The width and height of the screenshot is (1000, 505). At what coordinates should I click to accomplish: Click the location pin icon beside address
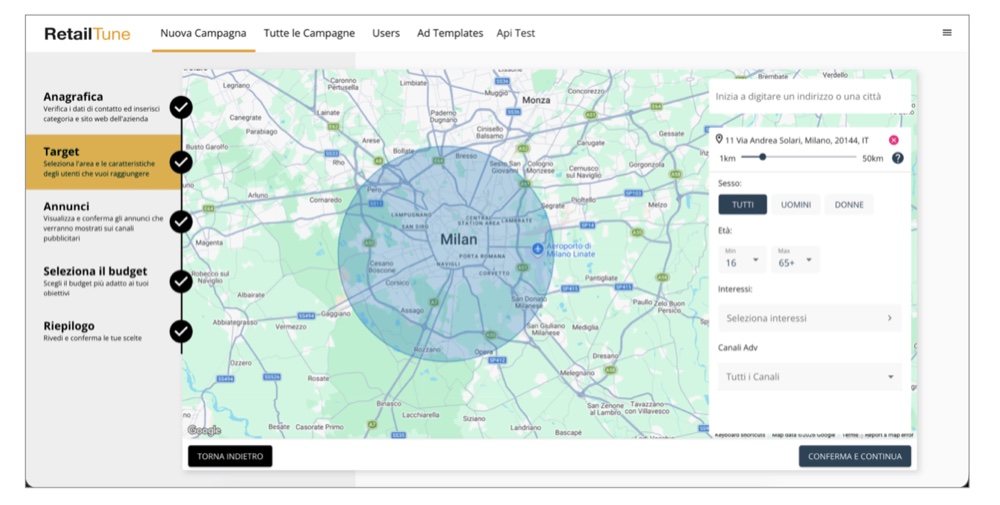tap(719, 140)
